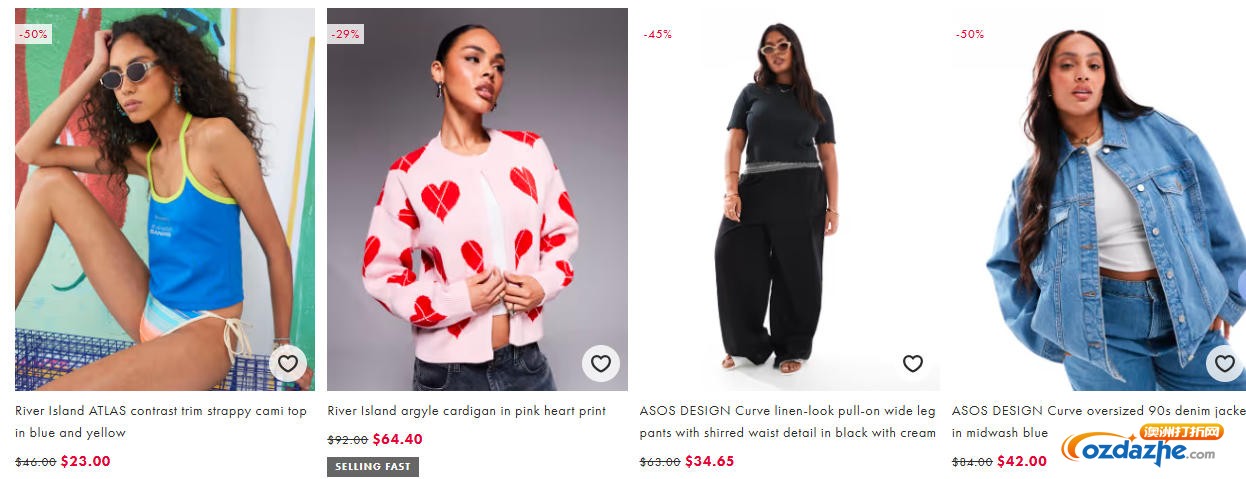
Task: Click the ozdazhe.com watermark logo
Action: [1142, 446]
